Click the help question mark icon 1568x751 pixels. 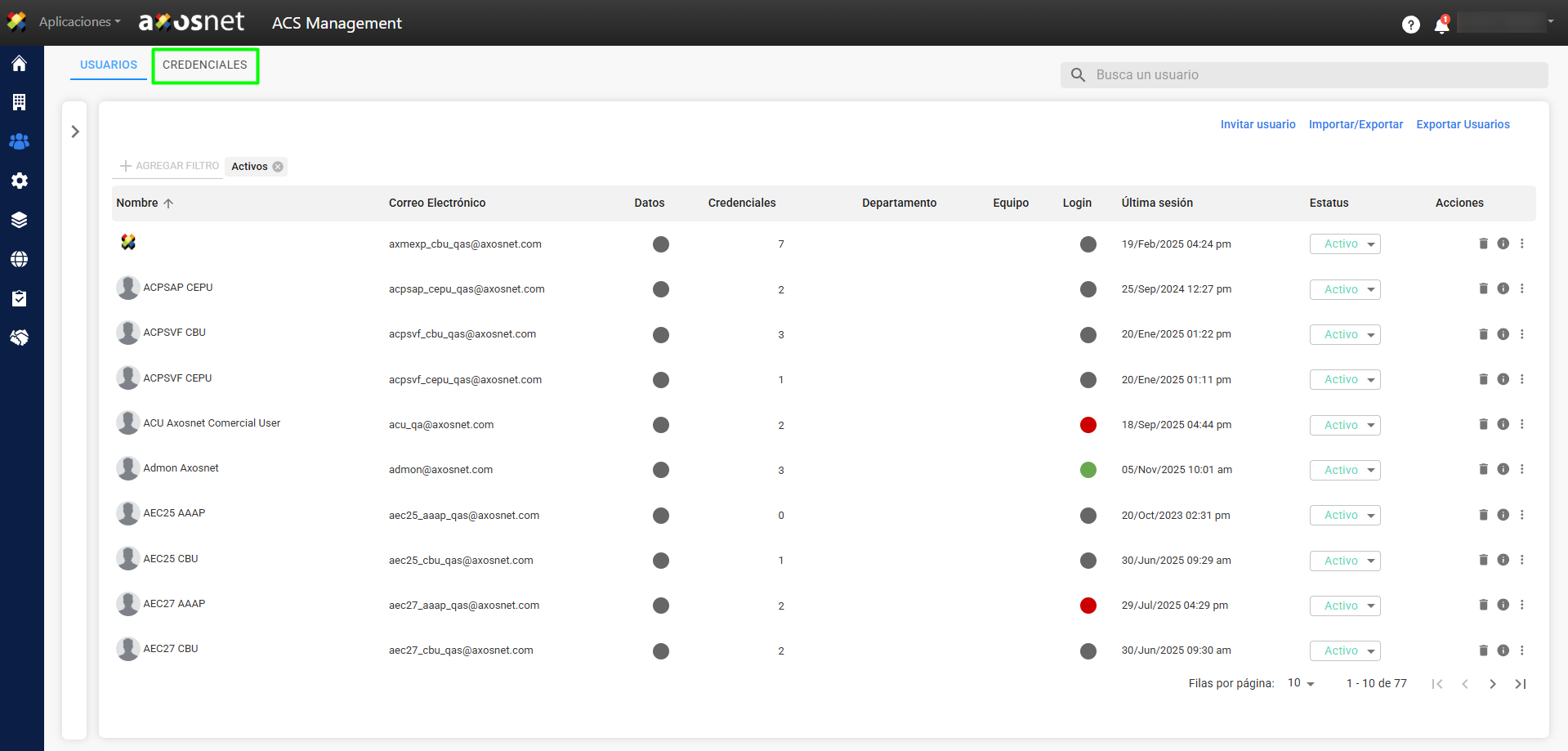pos(1410,25)
